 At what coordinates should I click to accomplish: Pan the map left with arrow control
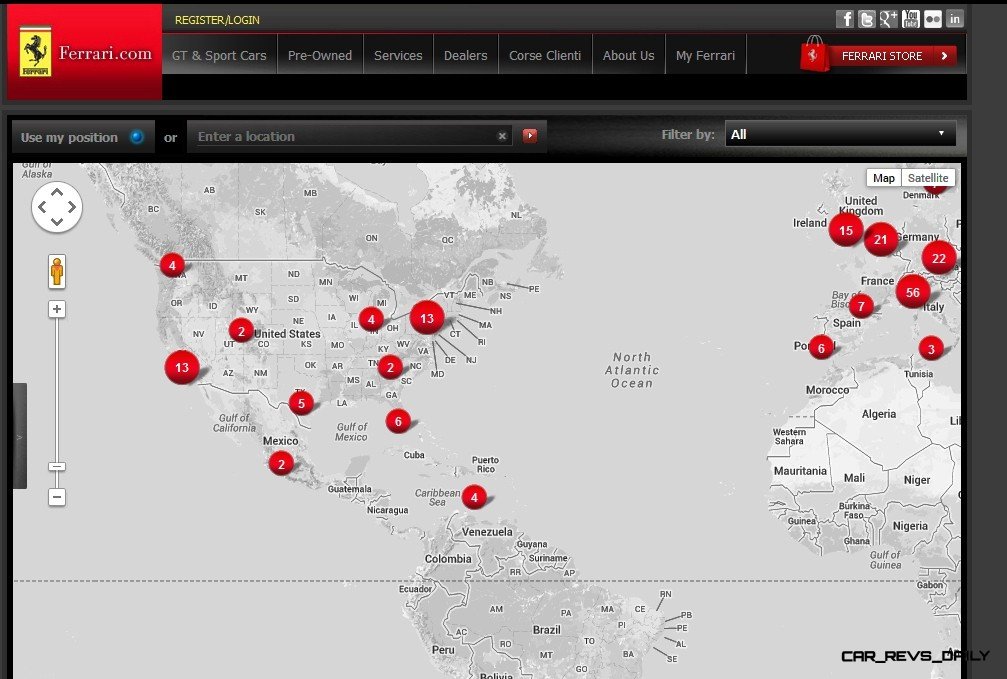(x=42, y=207)
